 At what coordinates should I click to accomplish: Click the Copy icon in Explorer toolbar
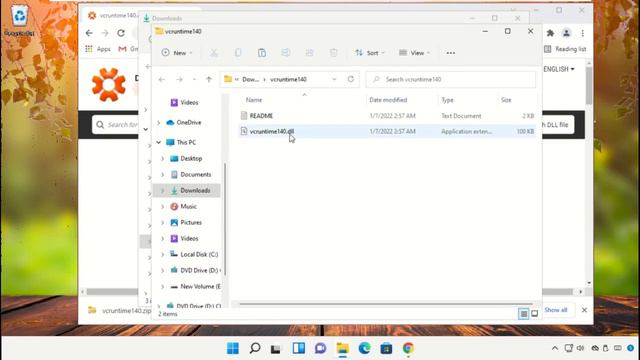(x=238, y=53)
